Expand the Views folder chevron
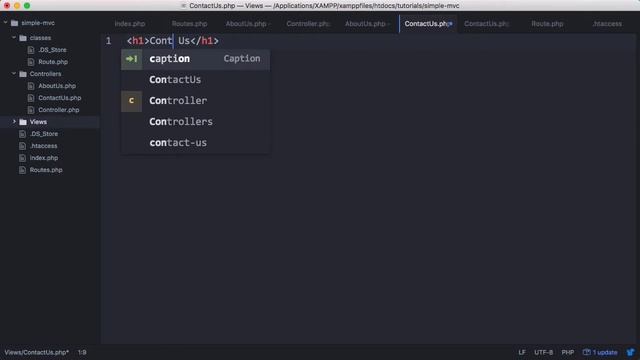The width and height of the screenshot is (640, 360). pyautogui.click(x=14, y=122)
